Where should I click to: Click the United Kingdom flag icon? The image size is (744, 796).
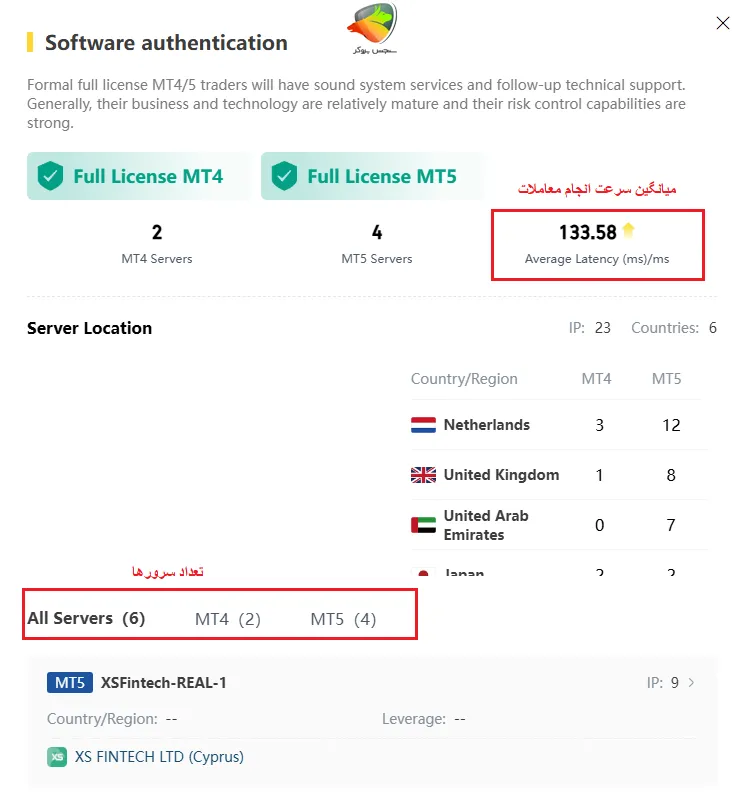tap(423, 475)
